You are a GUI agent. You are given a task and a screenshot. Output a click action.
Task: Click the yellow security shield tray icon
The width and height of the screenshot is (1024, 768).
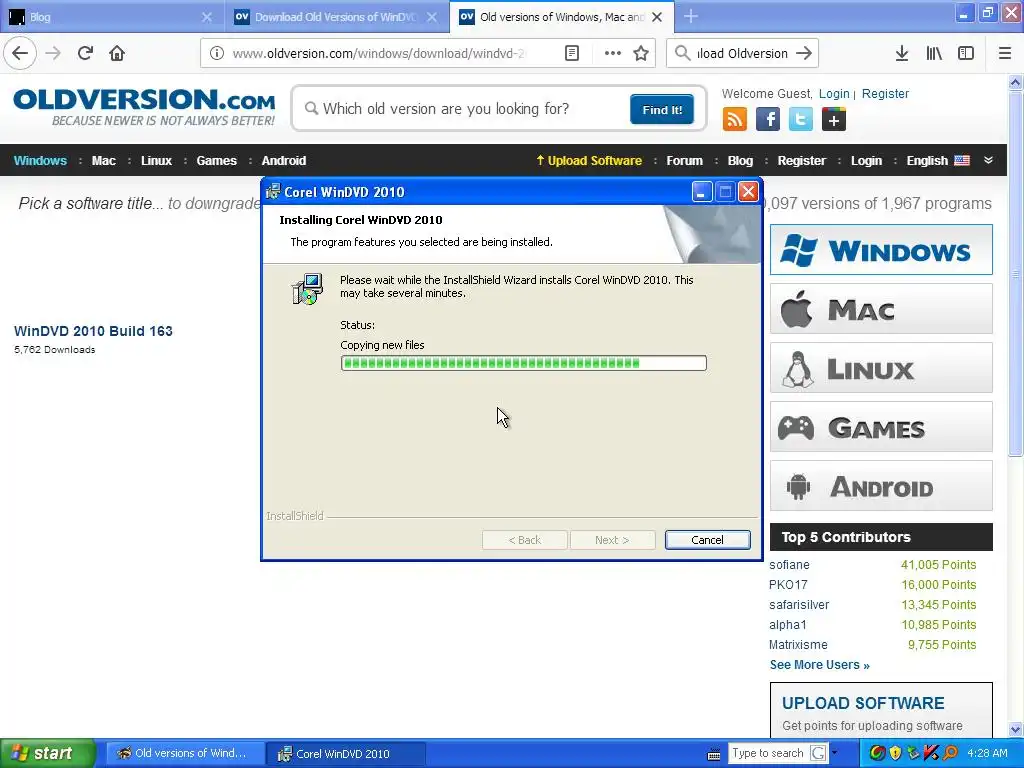tap(895, 753)
